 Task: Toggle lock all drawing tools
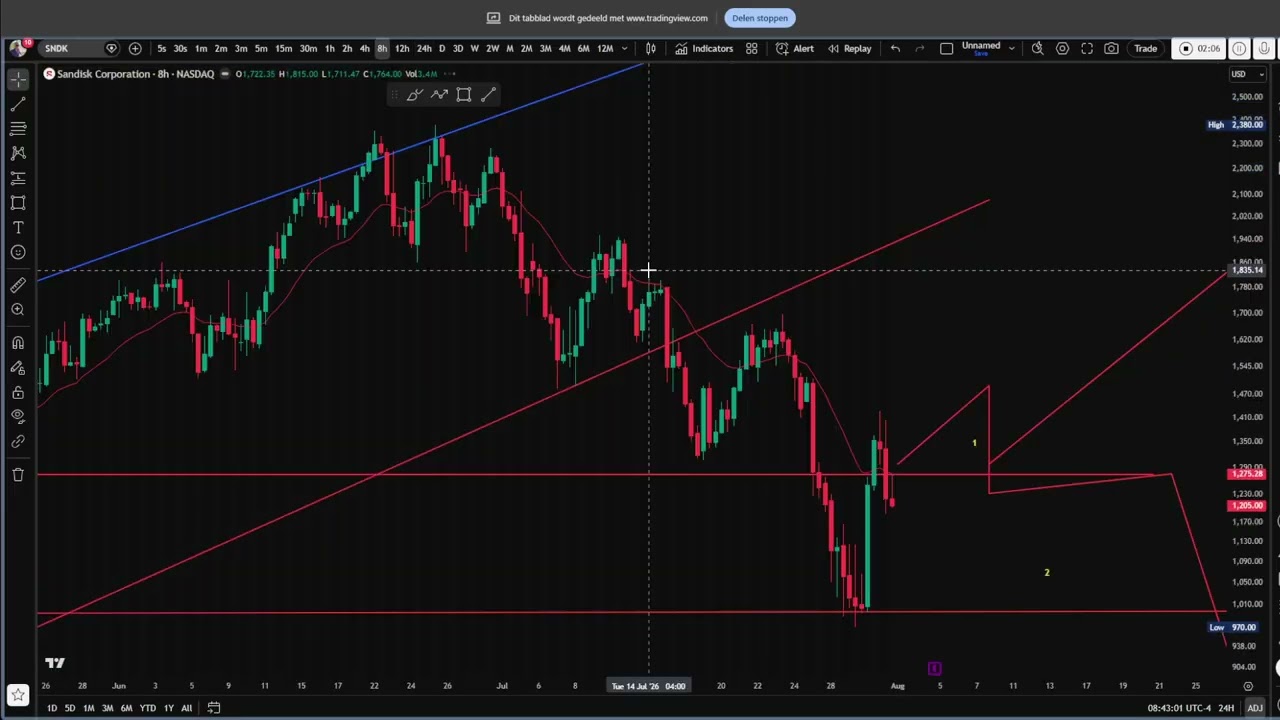[x=18, y=392]
